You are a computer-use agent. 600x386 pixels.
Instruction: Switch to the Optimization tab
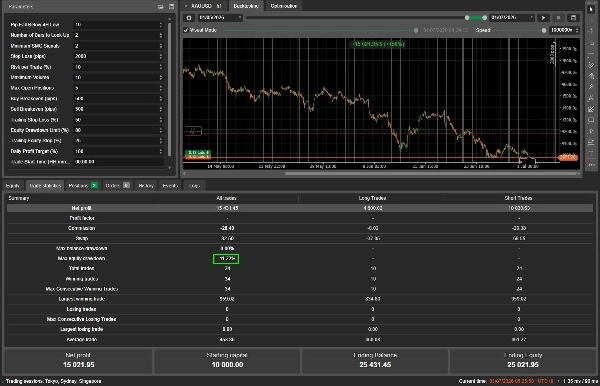point(284,6)
